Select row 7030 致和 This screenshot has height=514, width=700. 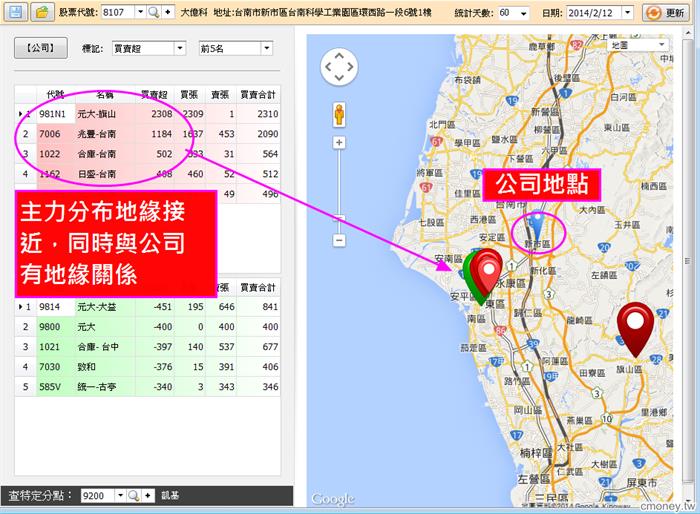tap(147, 367)
